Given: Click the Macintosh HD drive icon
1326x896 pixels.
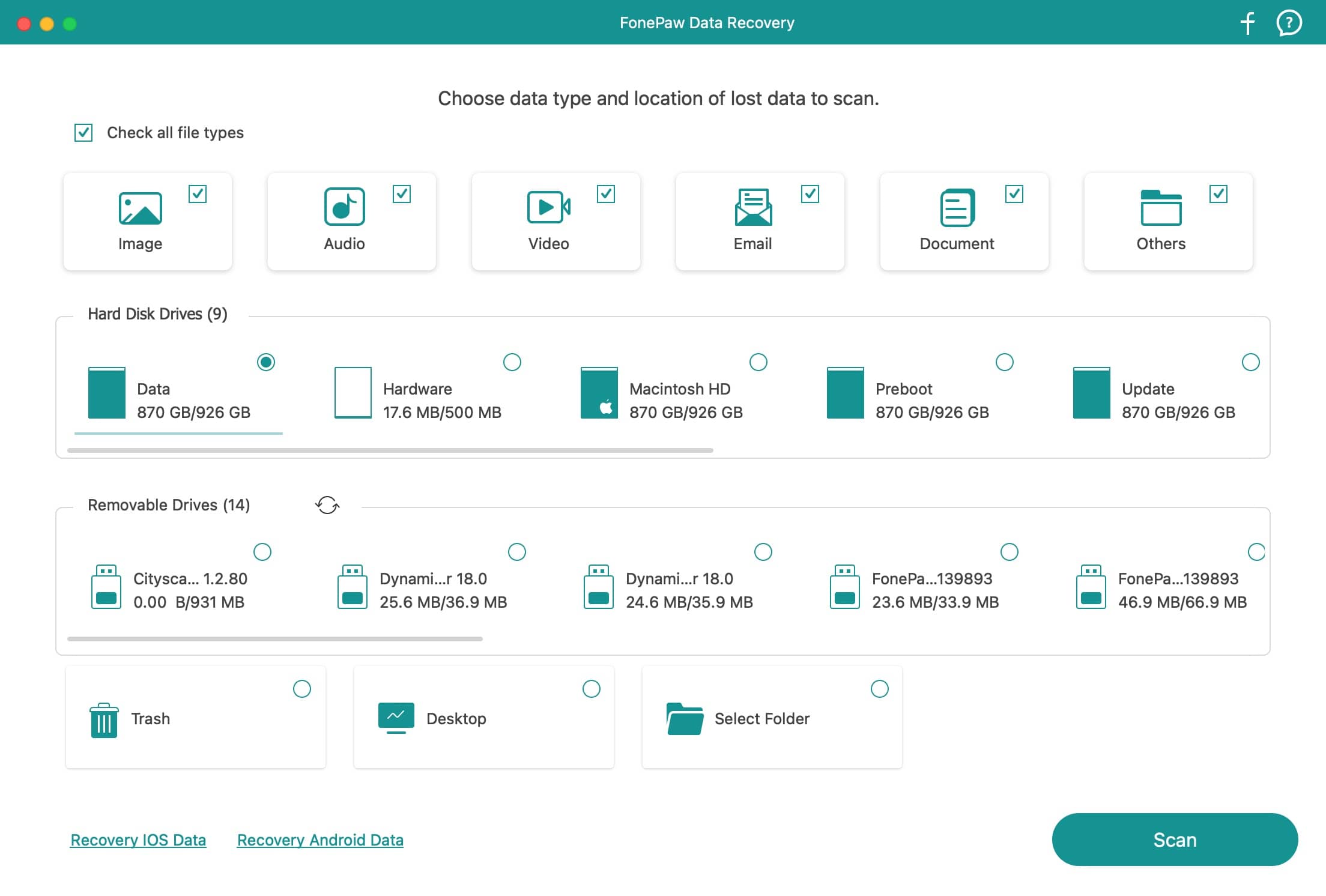Looking at the screenshot, I should (x=599, y=393).
